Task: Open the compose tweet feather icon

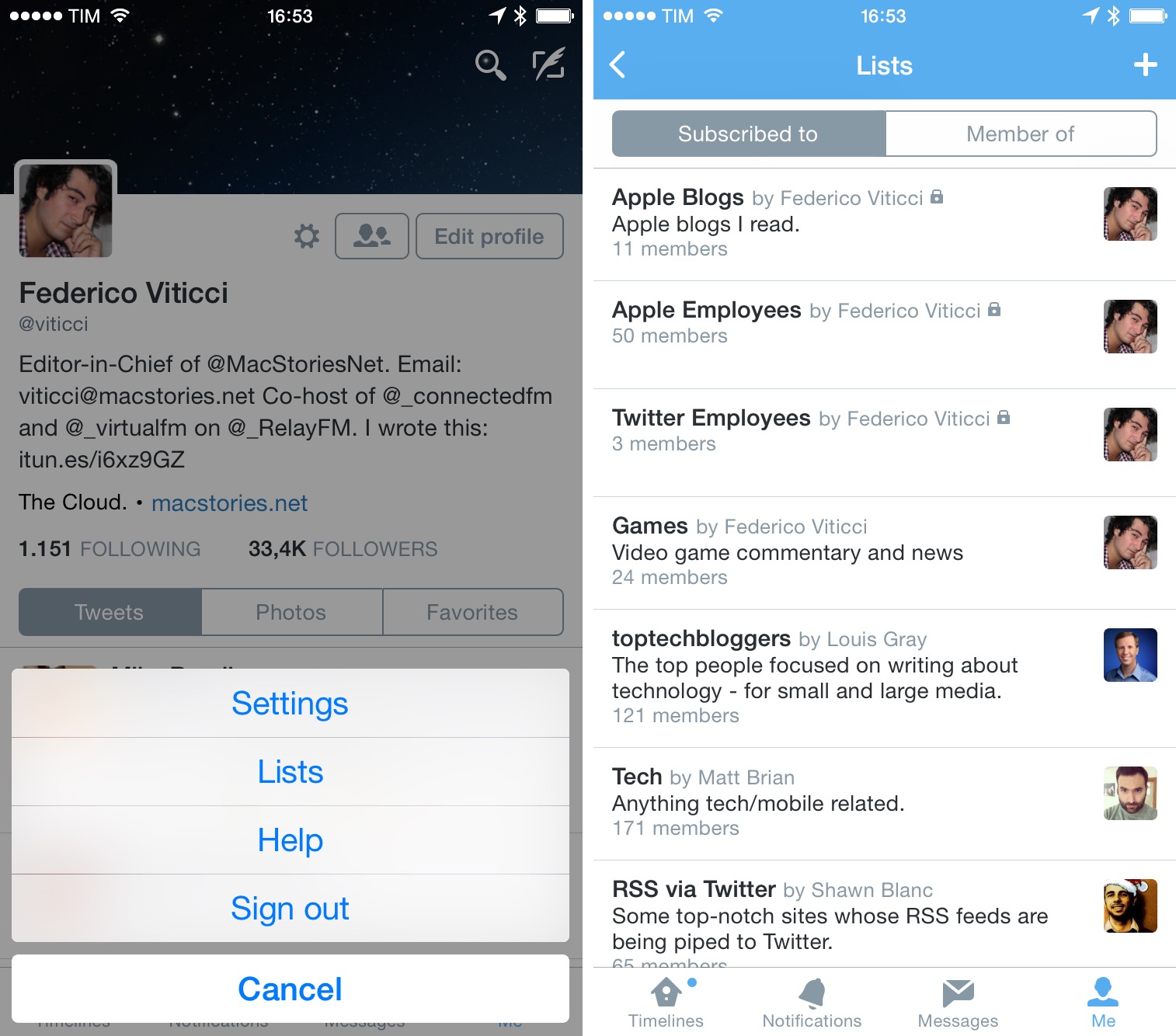Action: (x=548, y=64)
